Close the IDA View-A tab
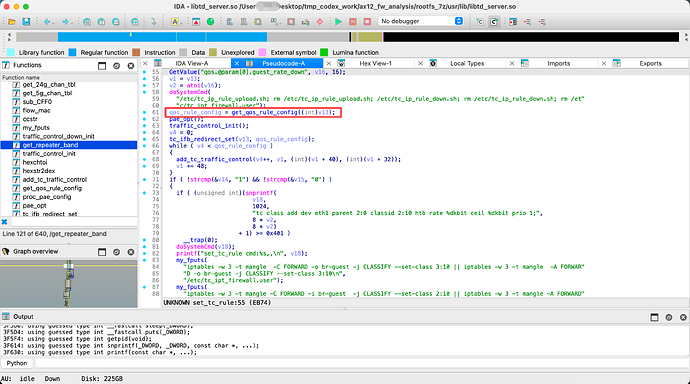The width and height of the screenshot is (690, 384). (145, 63)
